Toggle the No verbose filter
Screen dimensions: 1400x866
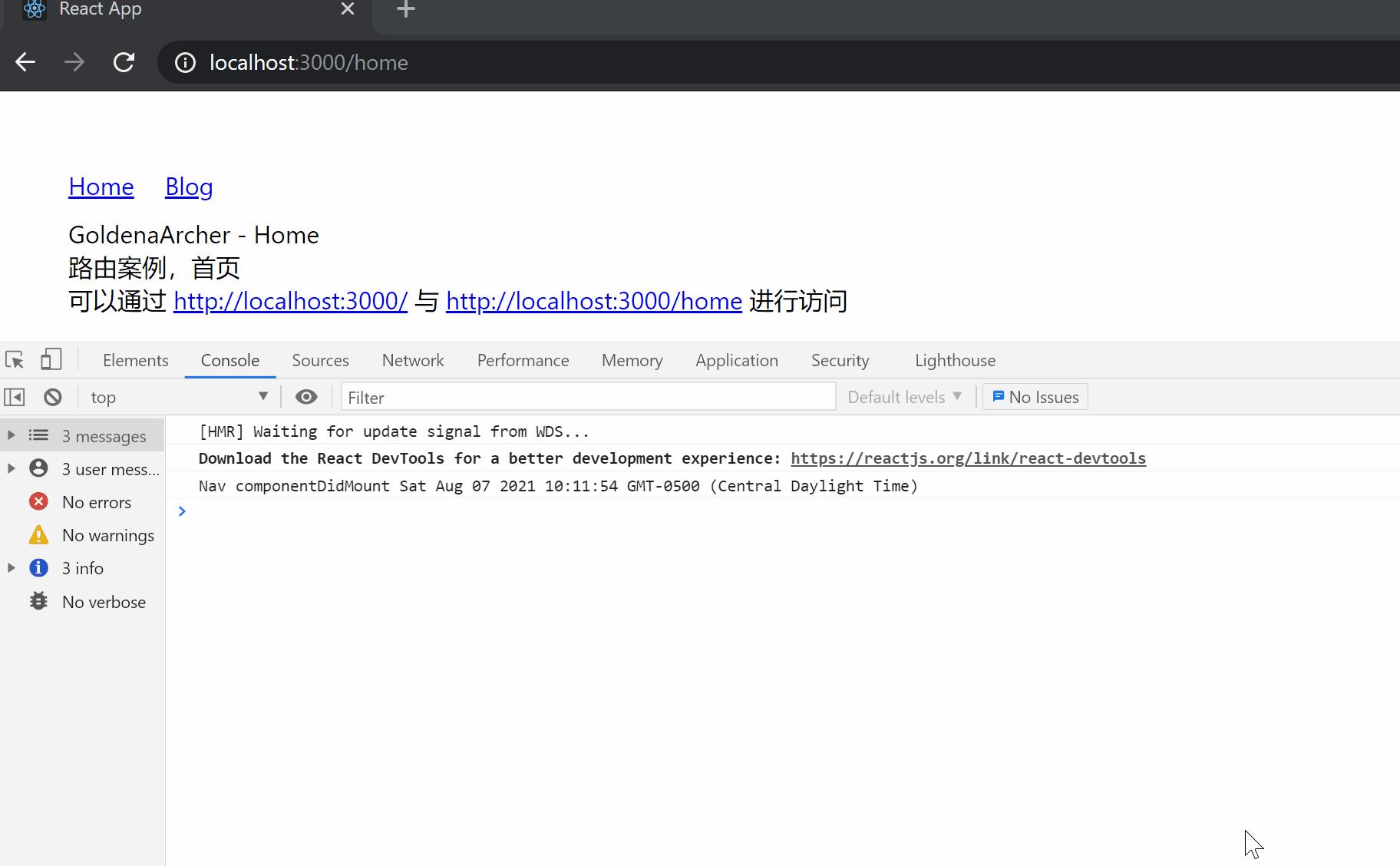(104, 601)
